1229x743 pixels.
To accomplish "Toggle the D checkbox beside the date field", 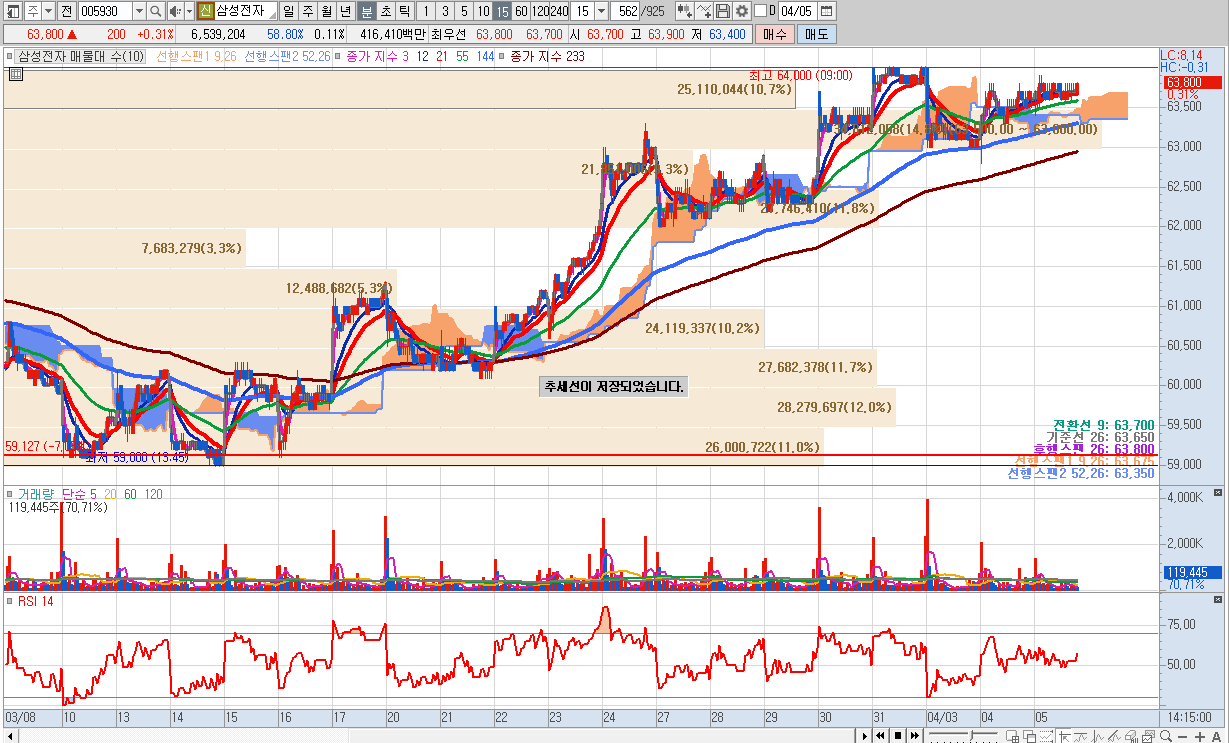I will click(x=759, y=11).
